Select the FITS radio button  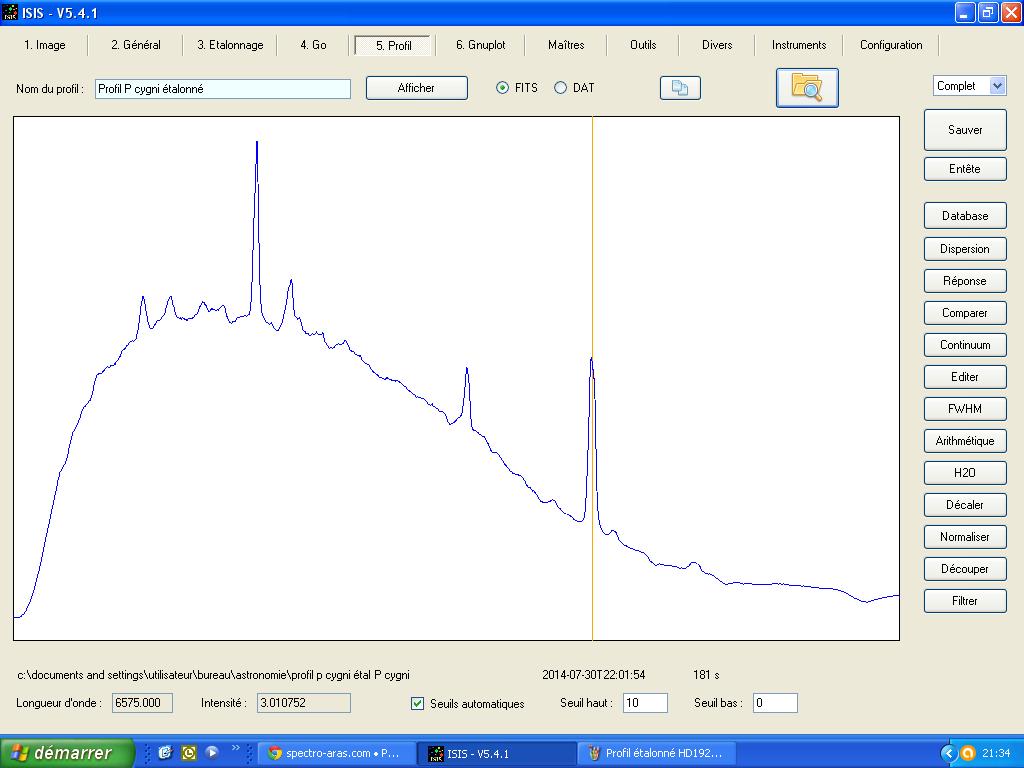pos(503,88)
